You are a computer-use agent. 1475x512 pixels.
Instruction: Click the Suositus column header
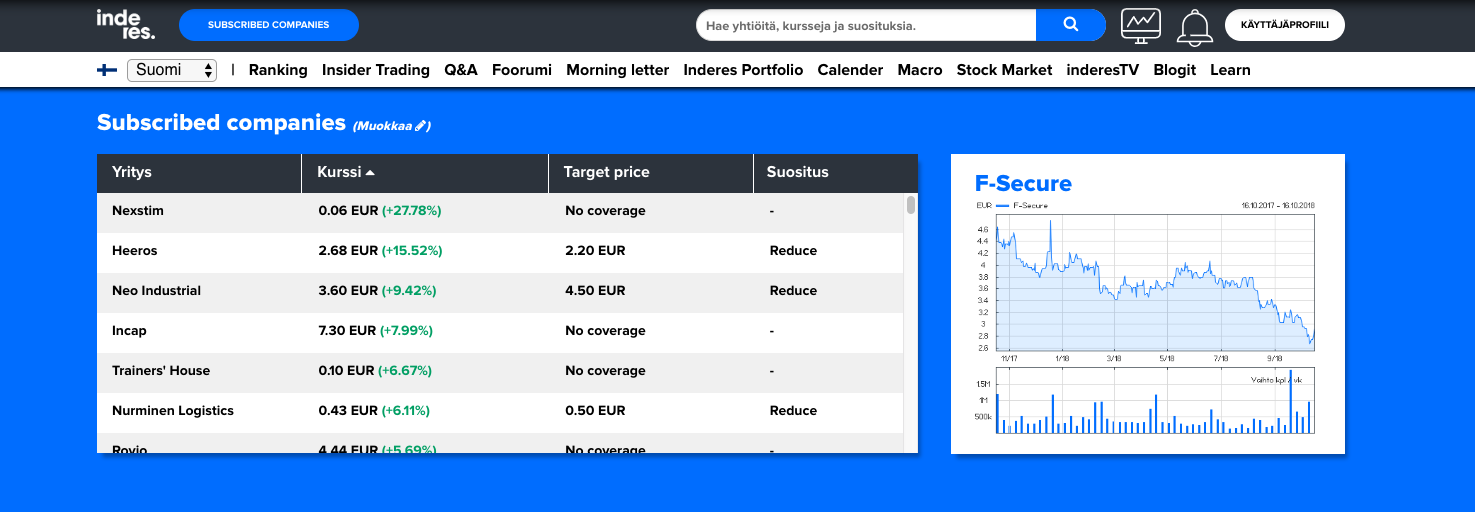(x=797, y=173)
